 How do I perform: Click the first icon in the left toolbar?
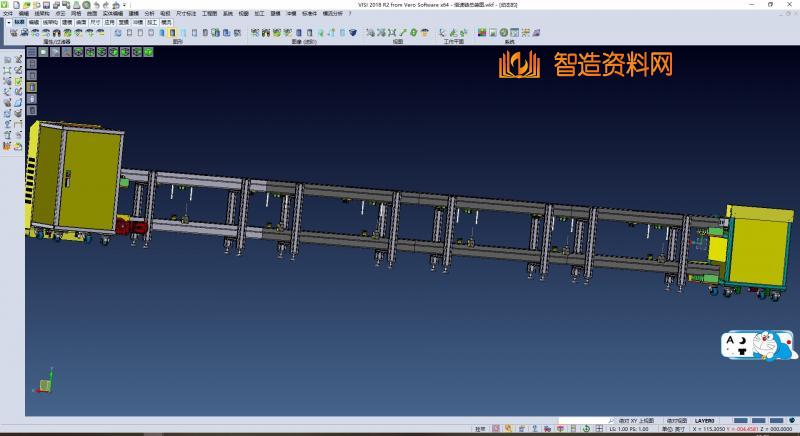pos(8,60)
